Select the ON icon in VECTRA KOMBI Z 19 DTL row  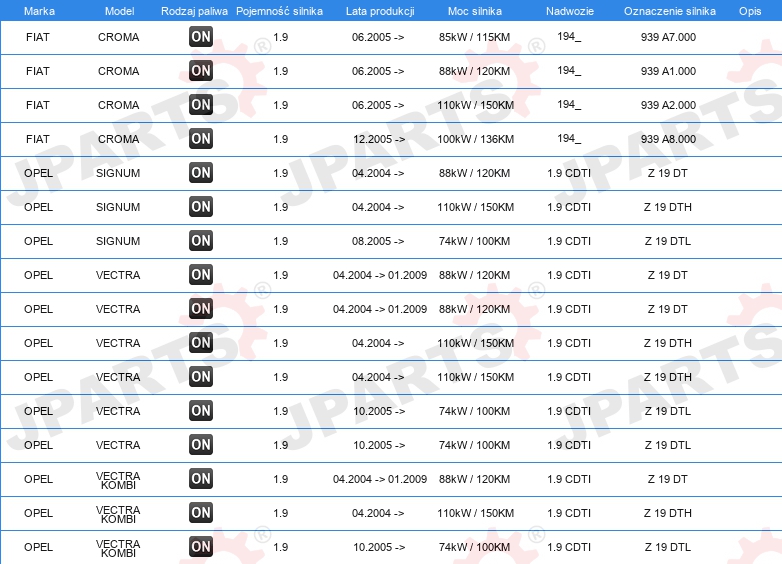[x=201, y=547]
